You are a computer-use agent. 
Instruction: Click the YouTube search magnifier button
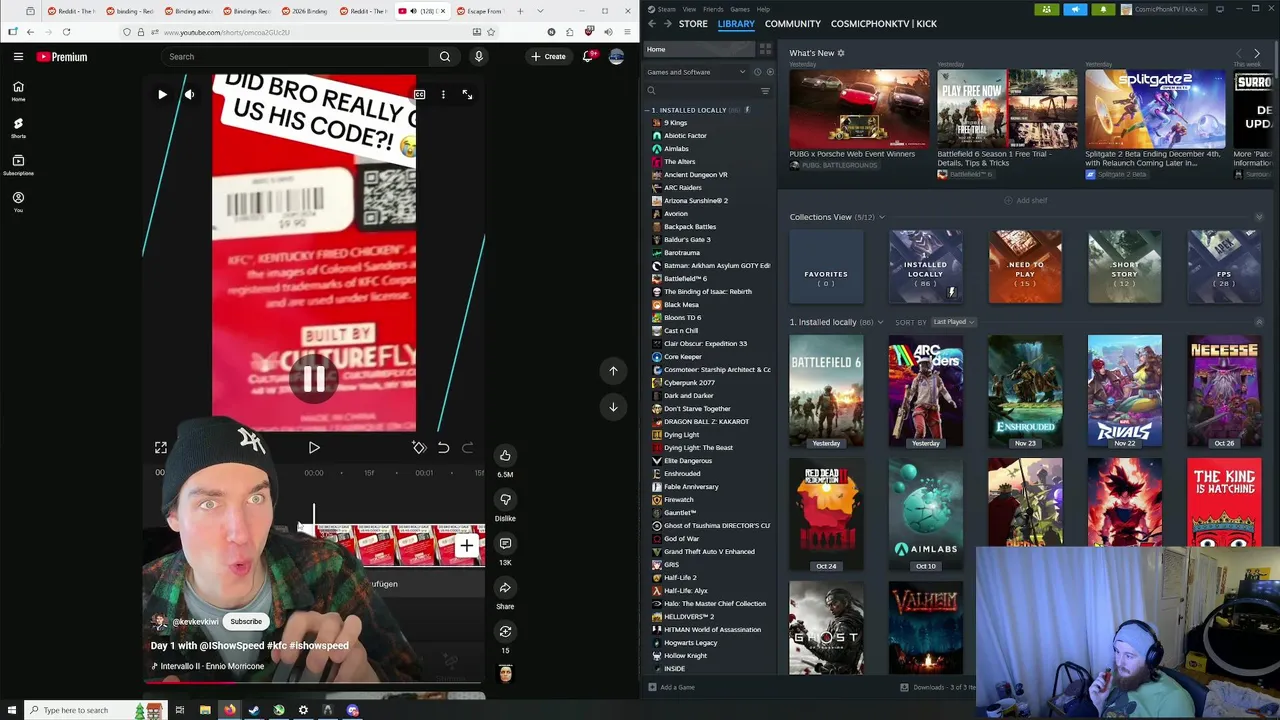pos(445,57)
